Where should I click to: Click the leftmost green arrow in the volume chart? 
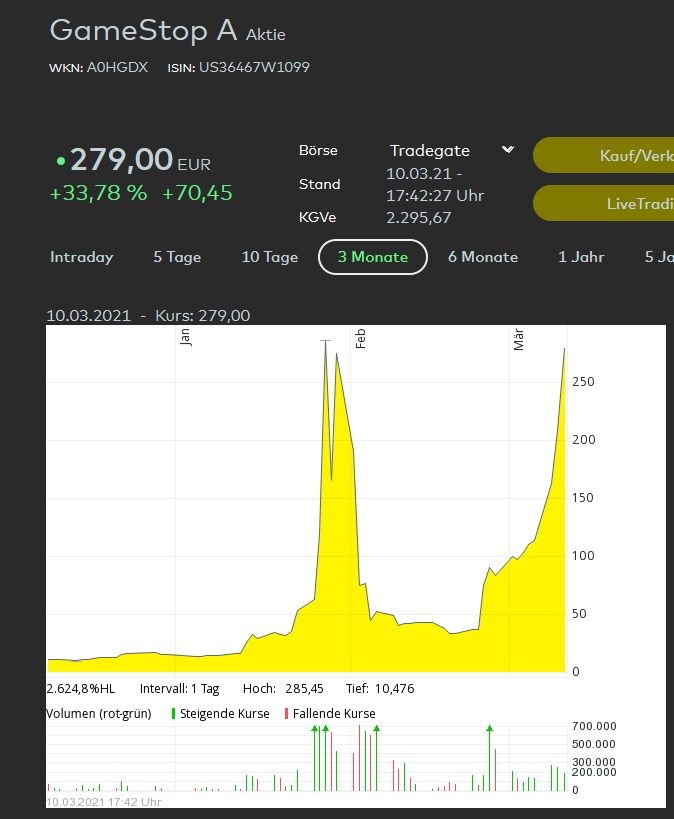[314, 730]
